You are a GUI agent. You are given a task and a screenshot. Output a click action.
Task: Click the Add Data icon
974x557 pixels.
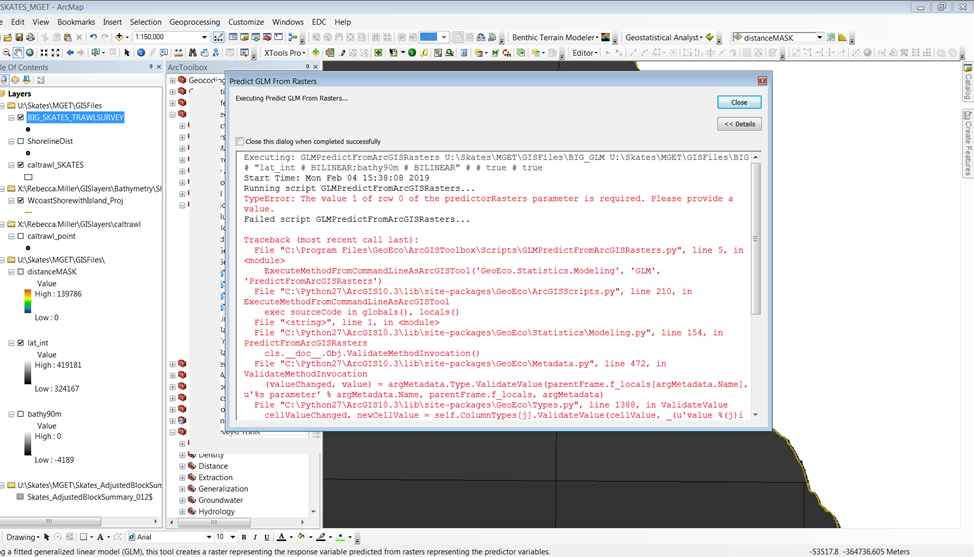coord(119,37)
